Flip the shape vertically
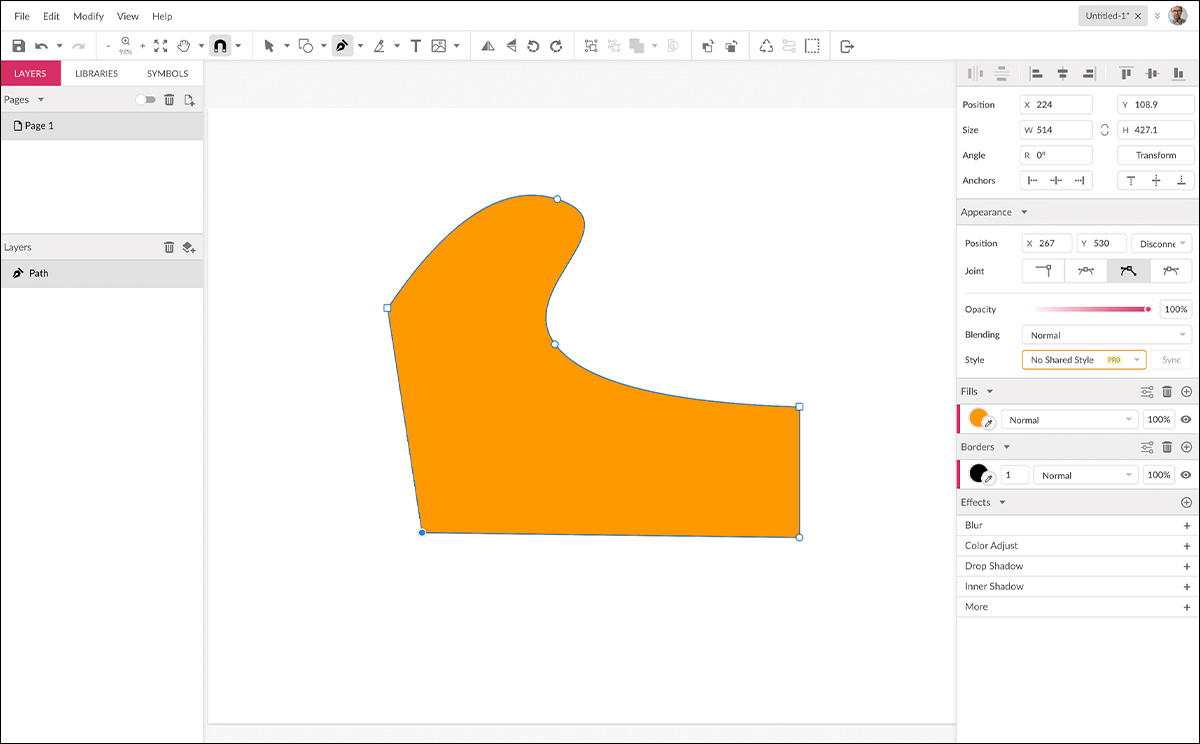The image size is (1200, 744). [x=511, y=46]
